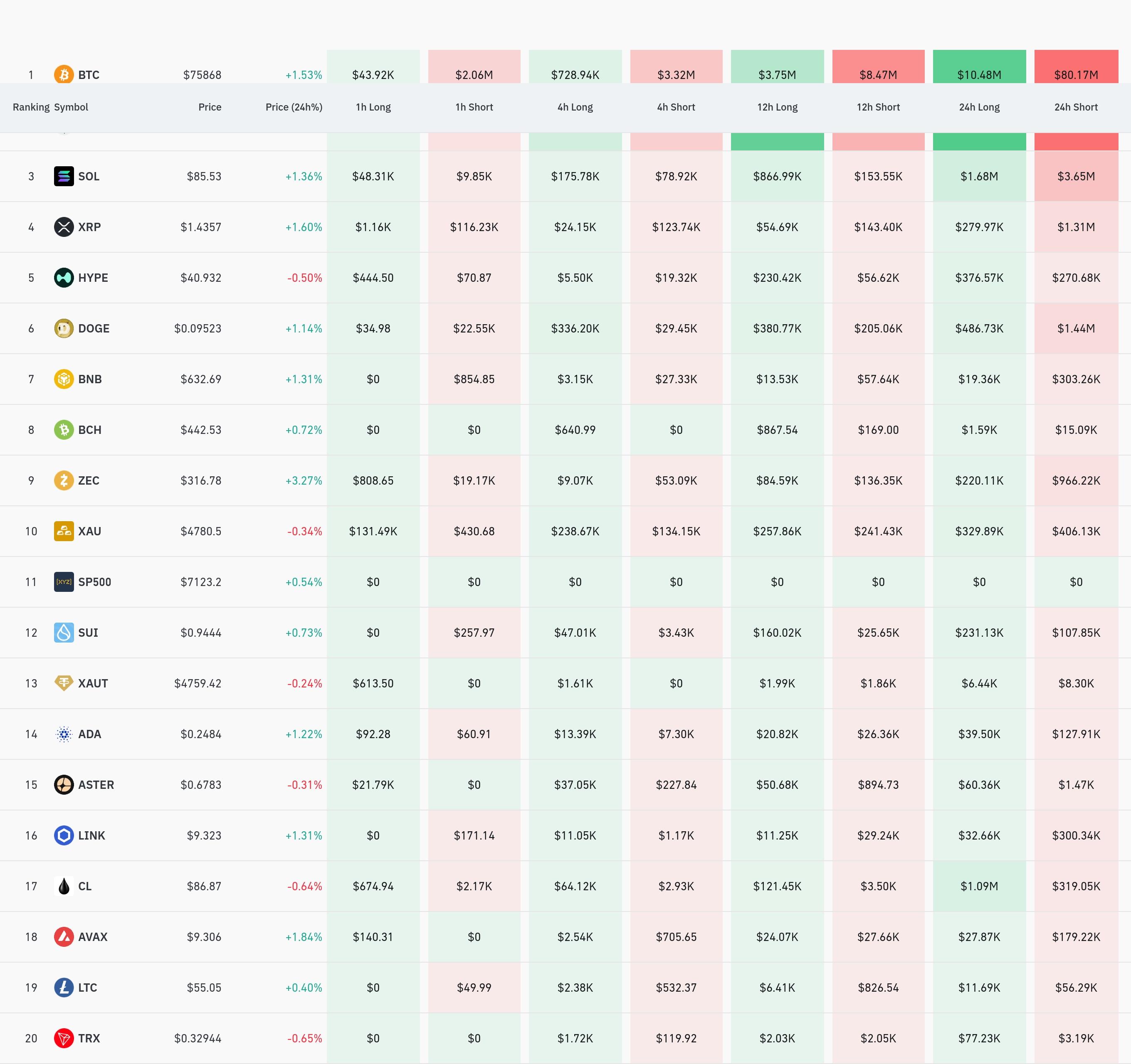Open the ASTER symbol link
This screenshot has width=1131, height=1064.
96,785
